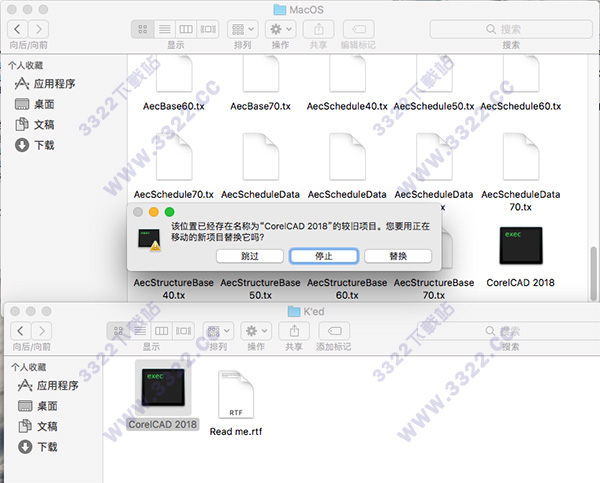Image resolution: width=600 pixels, height=483 pixels.
Task: Select AecSchedule50.tx file icon
Action: [434, 73]
